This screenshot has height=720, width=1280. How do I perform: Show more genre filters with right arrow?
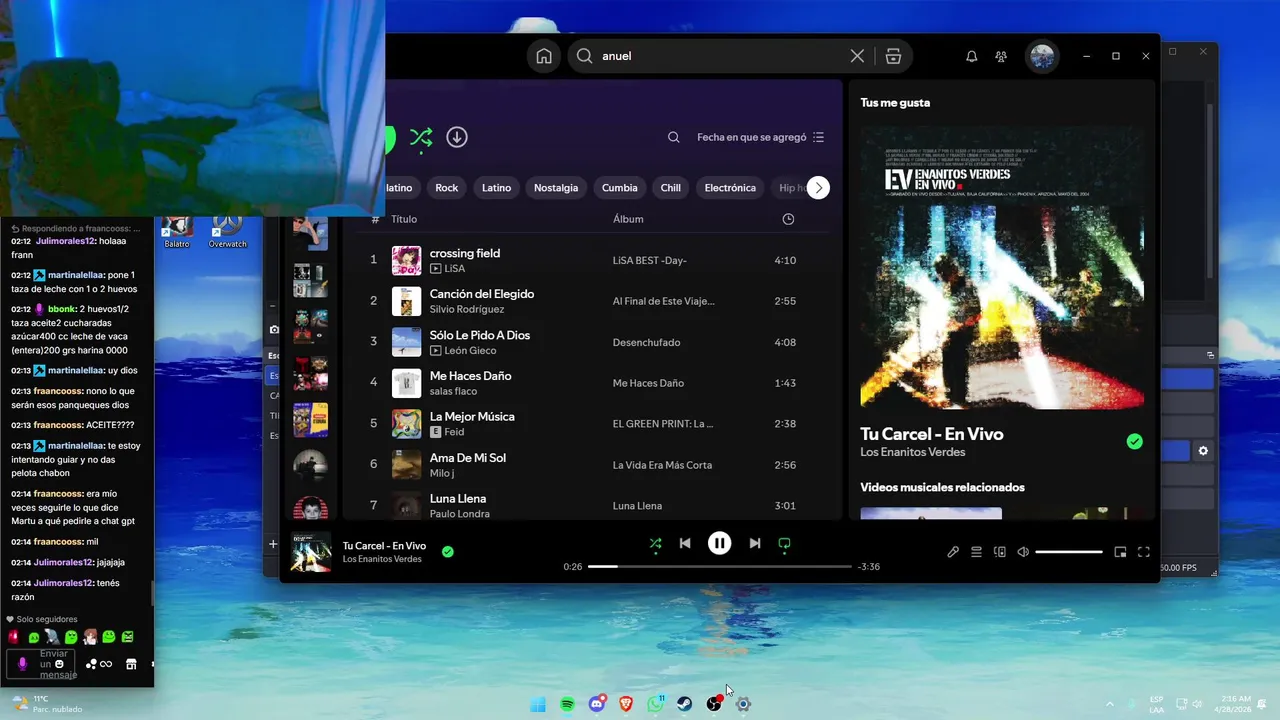click(818, 188)
